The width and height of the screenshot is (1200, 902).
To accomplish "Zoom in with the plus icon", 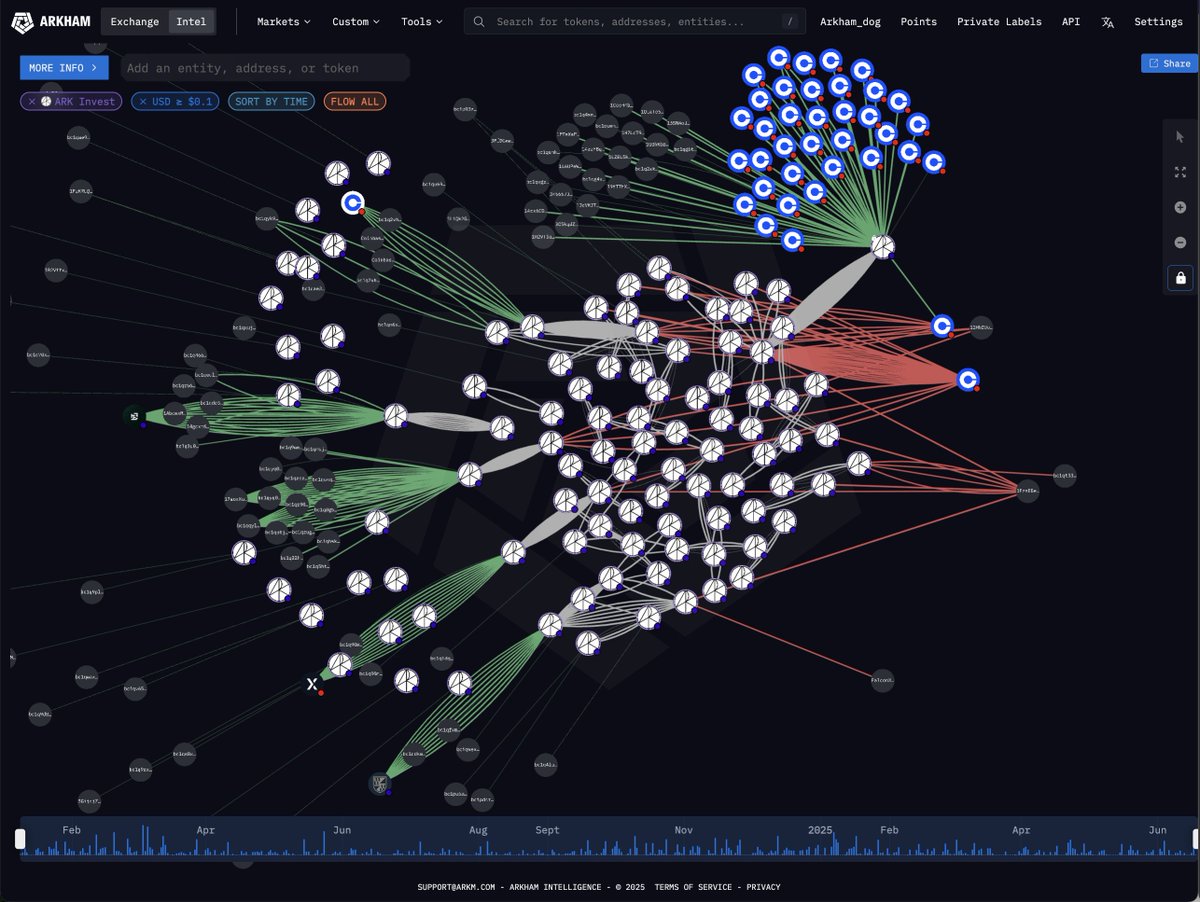I will click(1180, 207).
